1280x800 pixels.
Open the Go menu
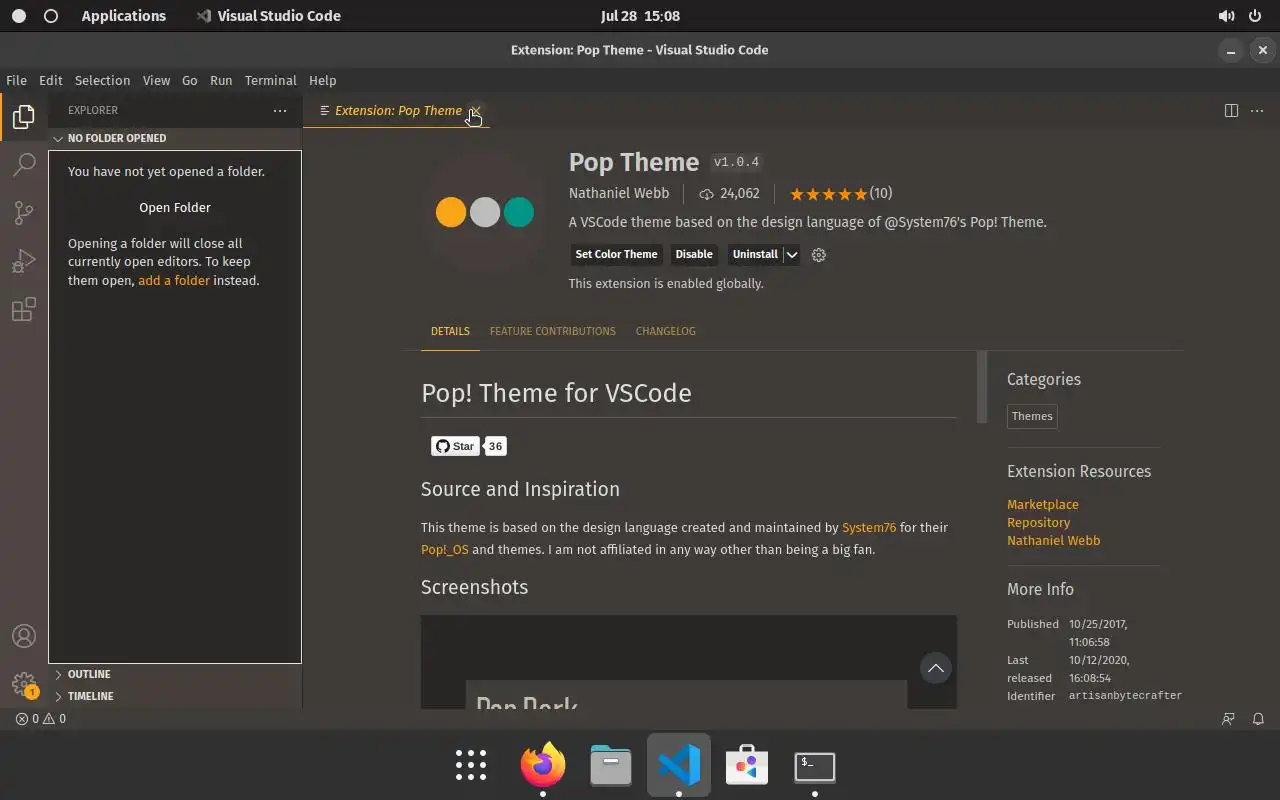pyautogui.click(x=190, y=80)
